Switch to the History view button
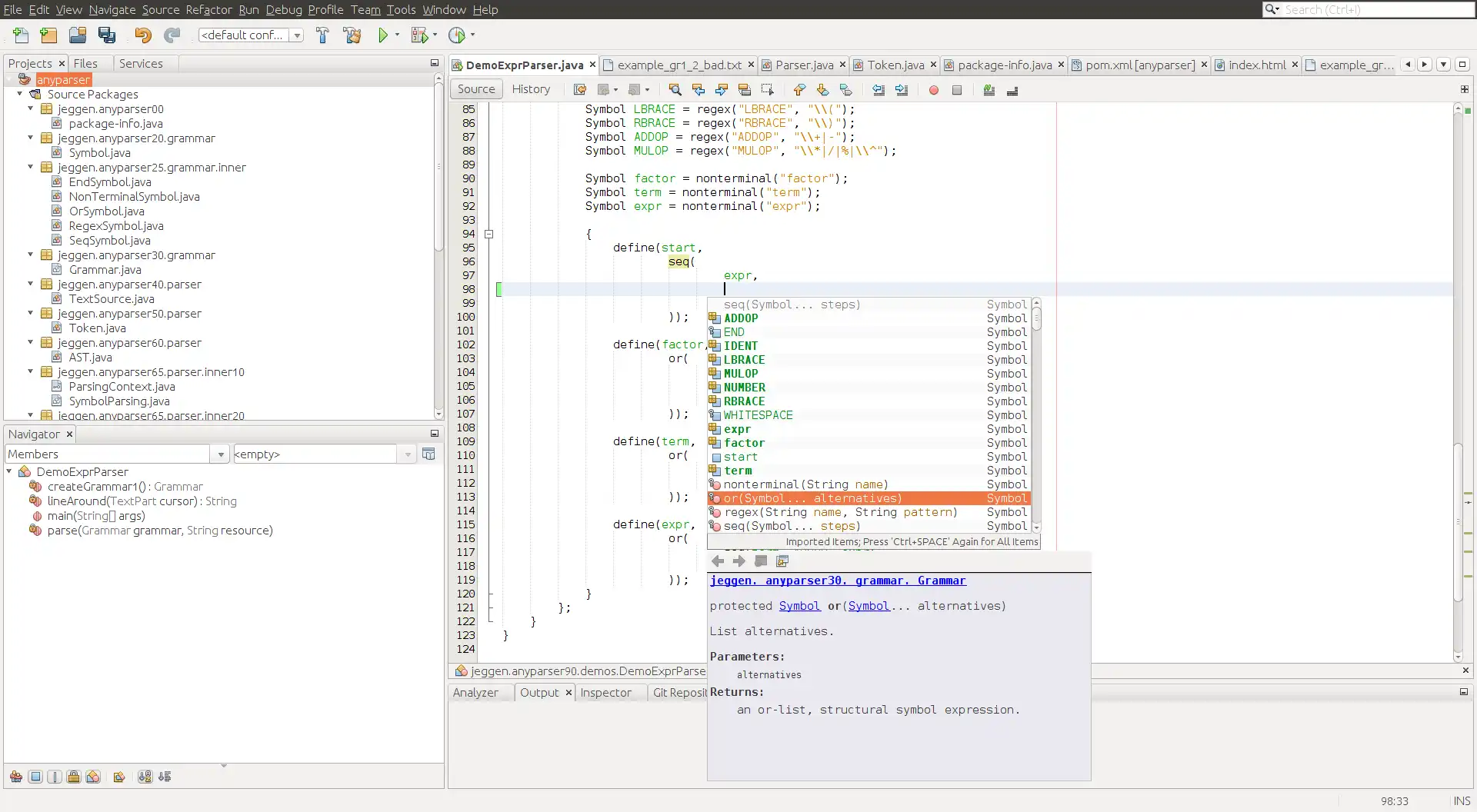Viewport: 1477px width, 812px height. (x=531, y=89)
